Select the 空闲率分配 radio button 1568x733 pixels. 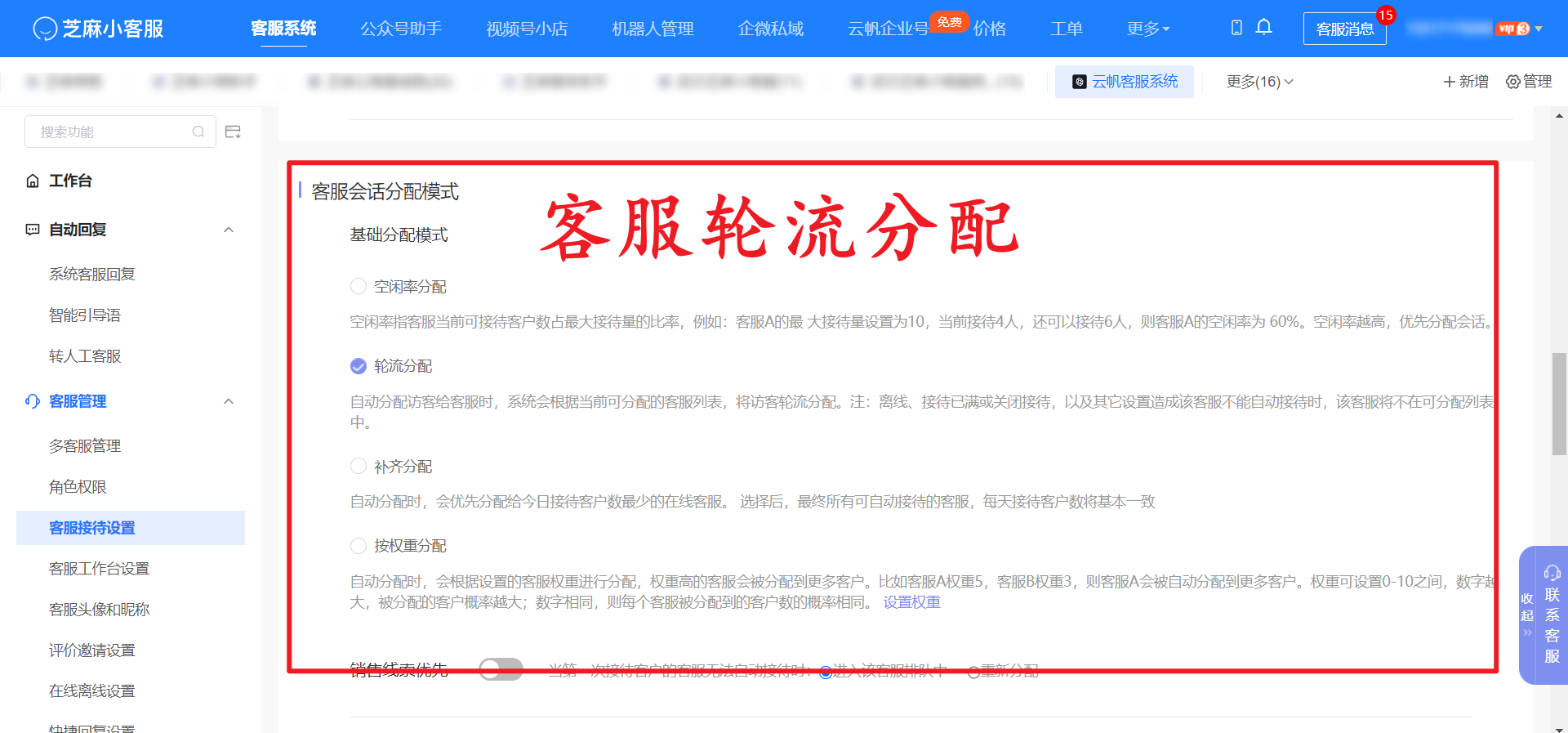(359, 286)
